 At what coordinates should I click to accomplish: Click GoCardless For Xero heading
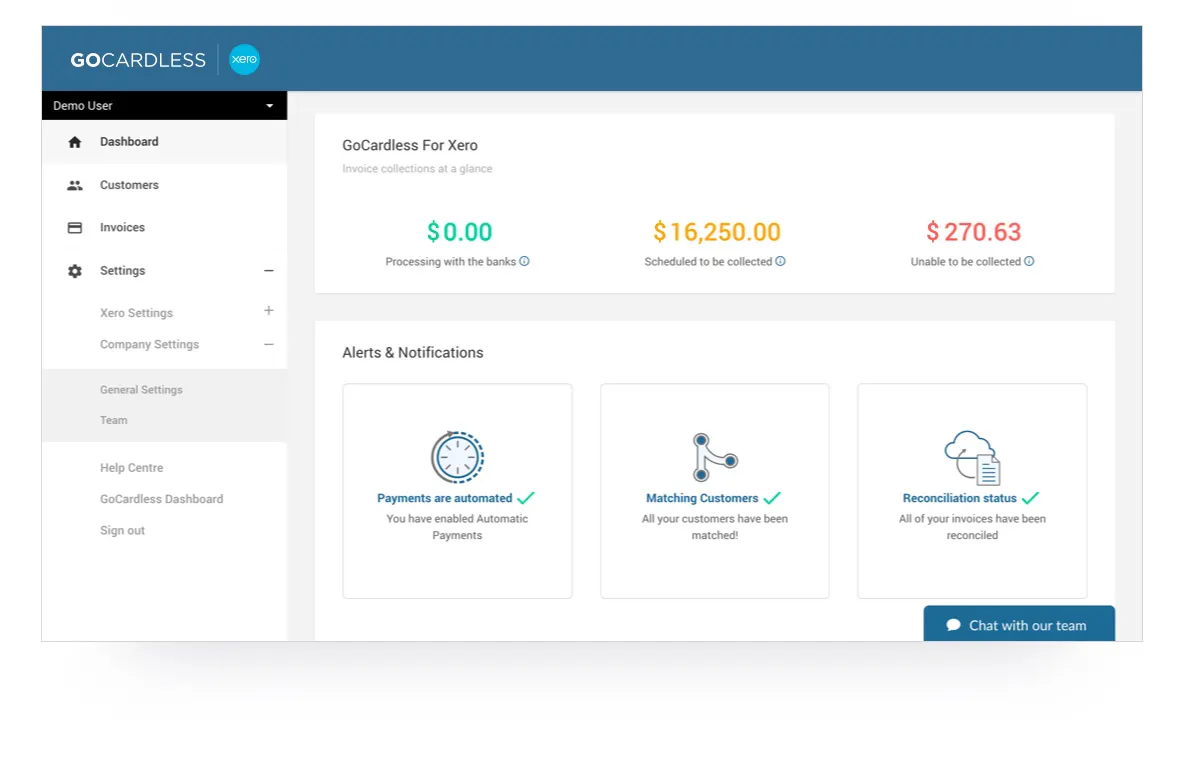pos(410,146)
